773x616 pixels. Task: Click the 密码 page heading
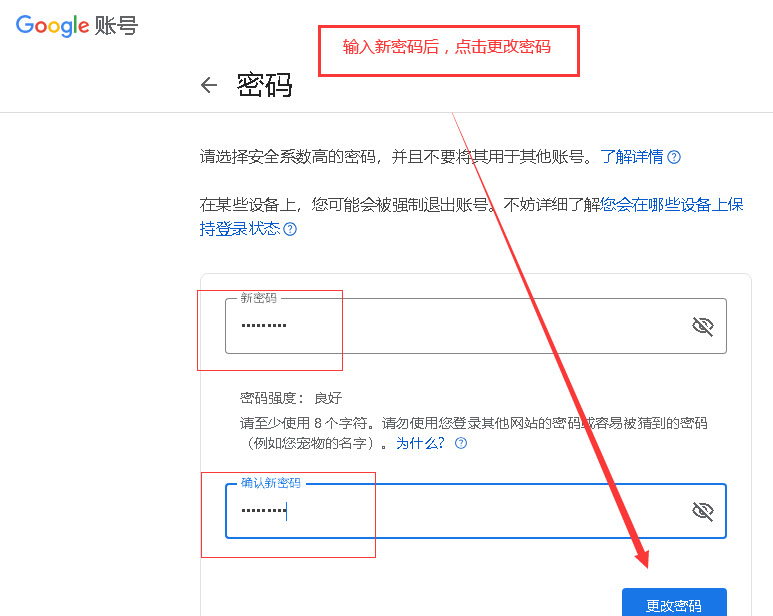coord(265,85)
